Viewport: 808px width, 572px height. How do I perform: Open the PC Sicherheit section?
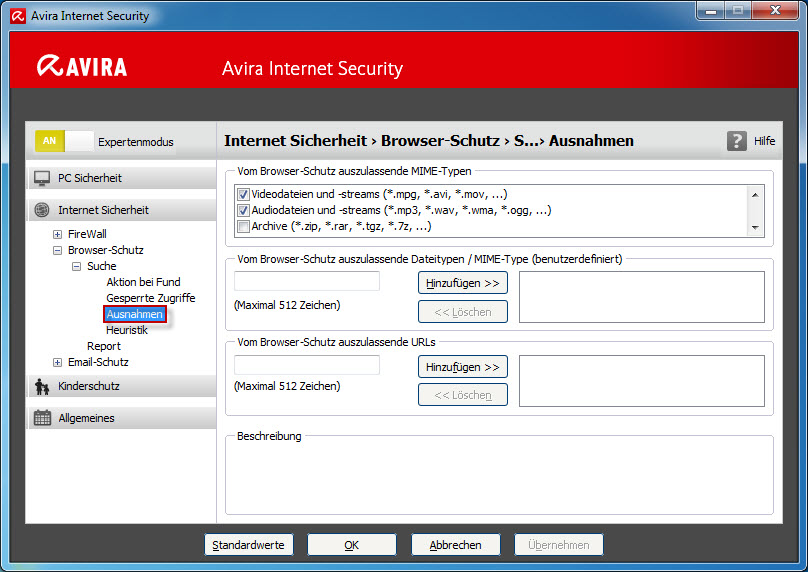point(122,178)
